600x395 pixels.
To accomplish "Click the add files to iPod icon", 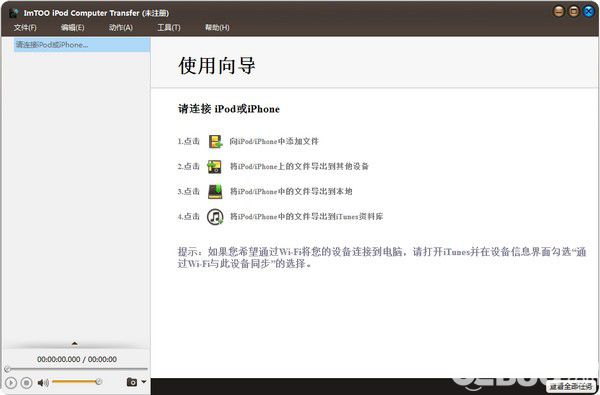I will [215, 141].
